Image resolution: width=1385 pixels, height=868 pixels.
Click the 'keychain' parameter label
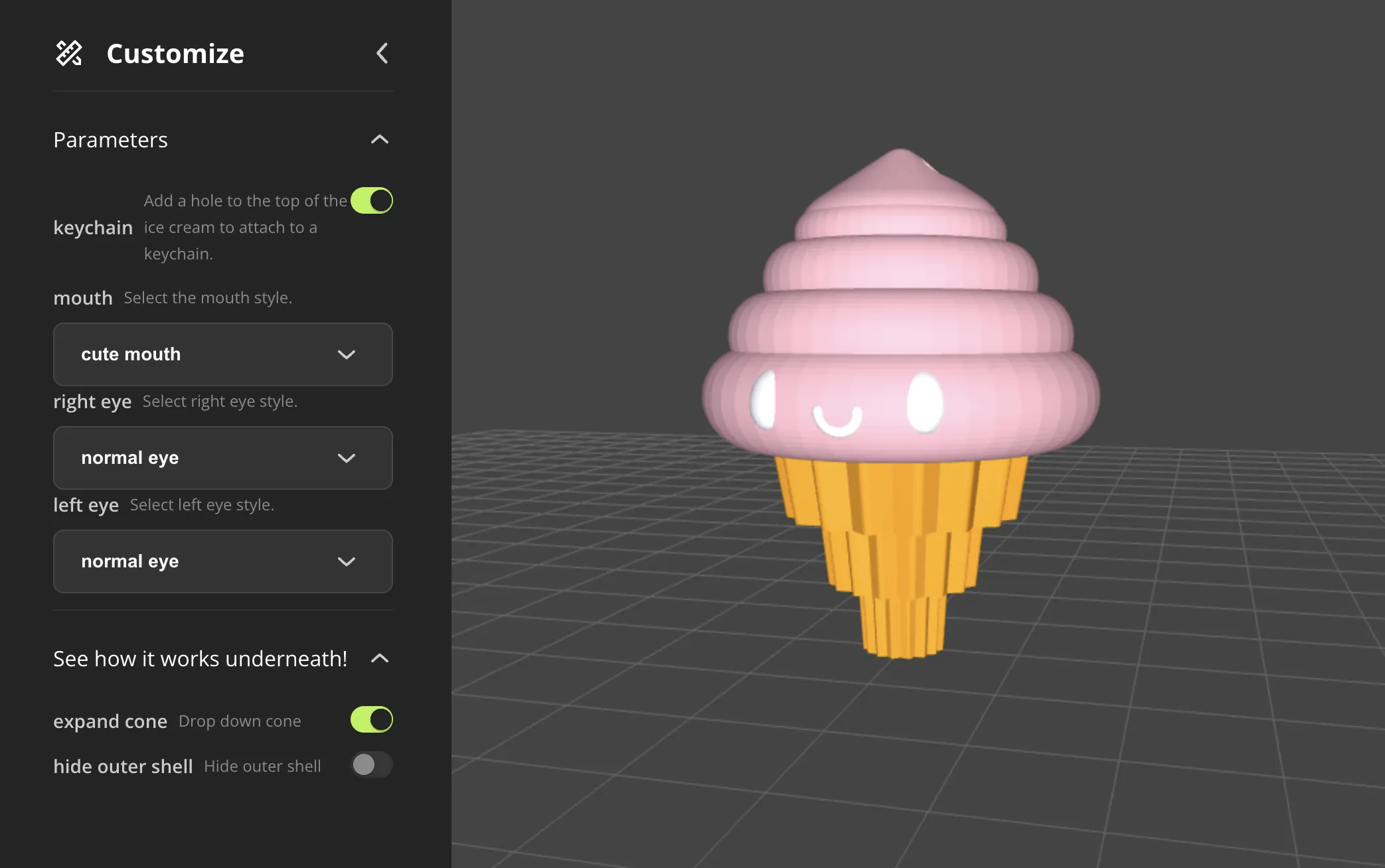pyautogui.click(x=93, y=228)
